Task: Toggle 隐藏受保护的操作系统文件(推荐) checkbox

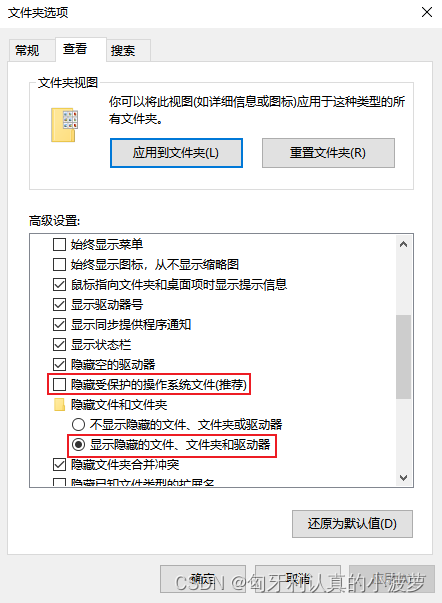Action: click(x=59, y=384)
